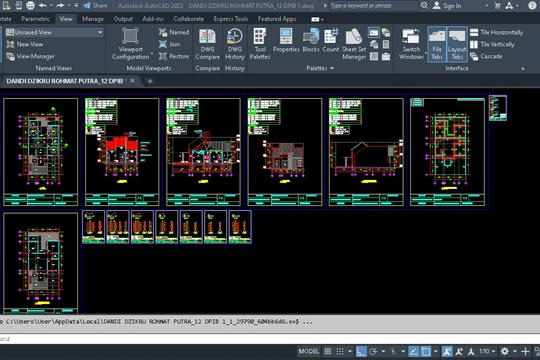Click the New View icon button
Viewport: 540px width, 360px height.
pos(10,44)
